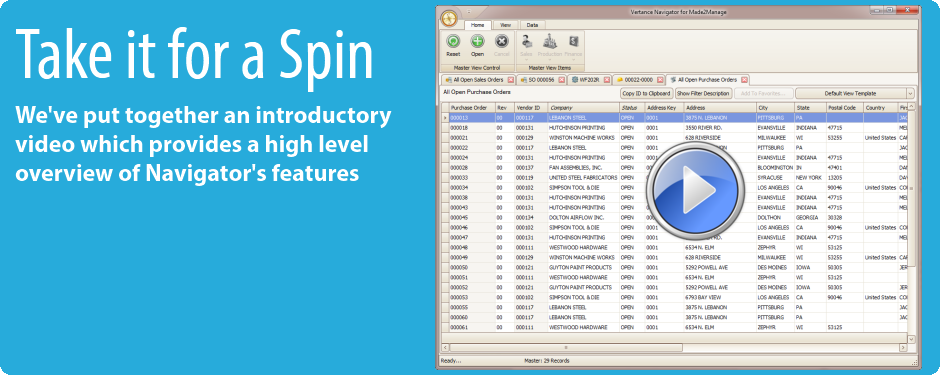Select the All Open Sales Orders tab
The image size is (940, 375).
(x=478, y=80)
